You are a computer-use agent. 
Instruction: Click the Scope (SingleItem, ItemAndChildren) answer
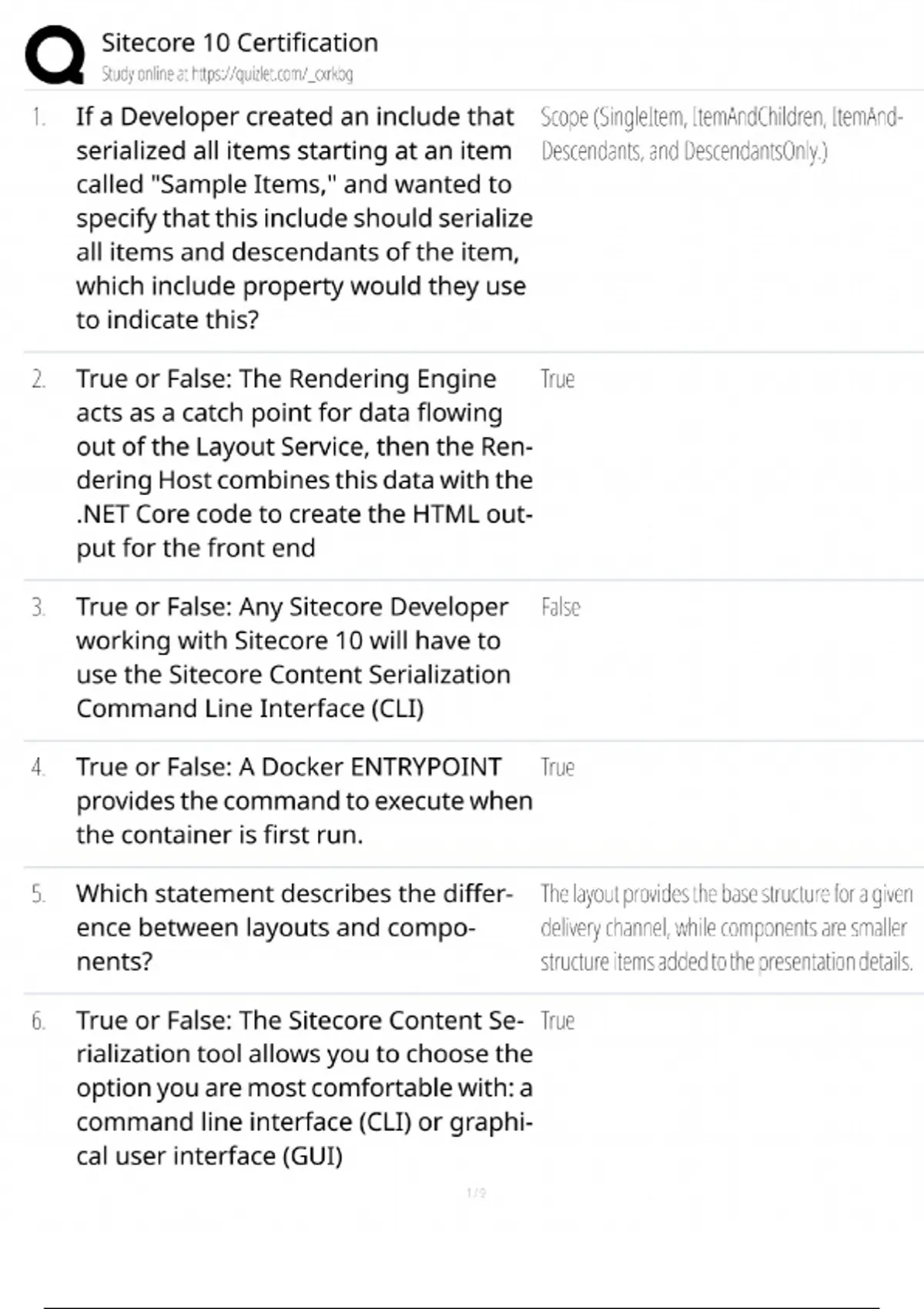click(721, 134)
